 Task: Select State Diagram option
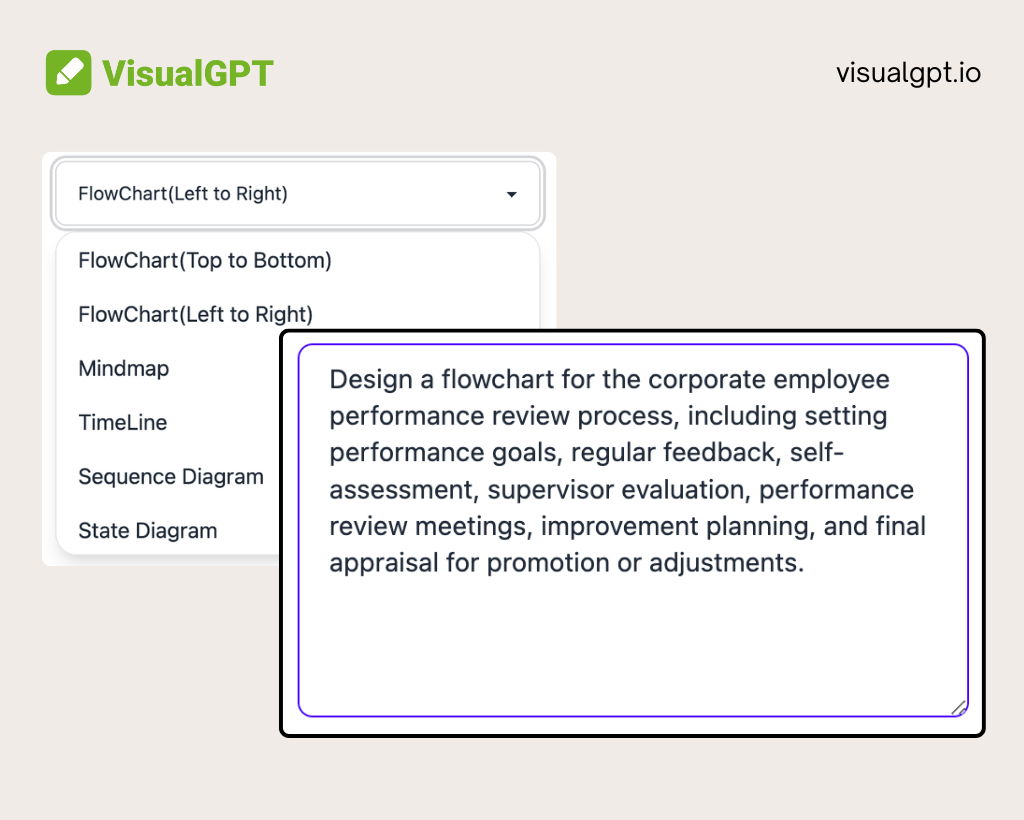[148, 531]
